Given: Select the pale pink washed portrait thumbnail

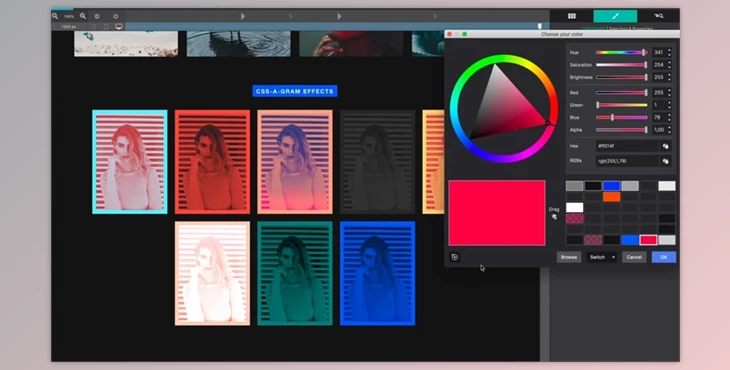Looking at the screenshot, I should click(212, 273).
